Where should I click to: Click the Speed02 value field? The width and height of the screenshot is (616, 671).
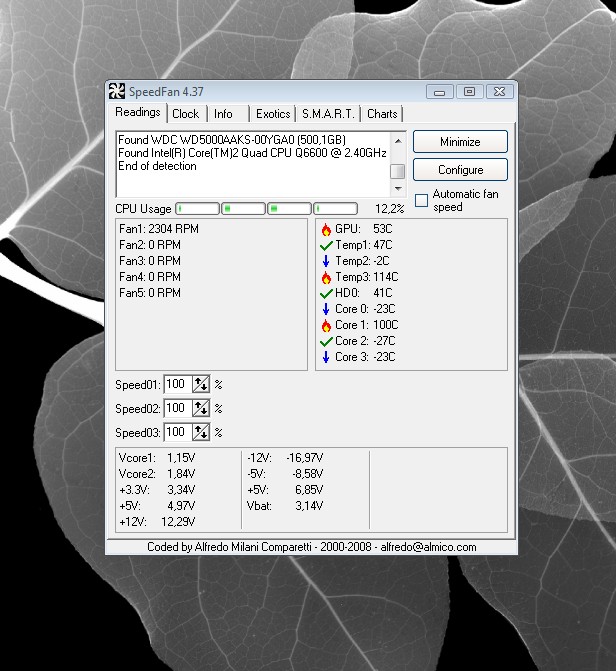pos(178,408)
